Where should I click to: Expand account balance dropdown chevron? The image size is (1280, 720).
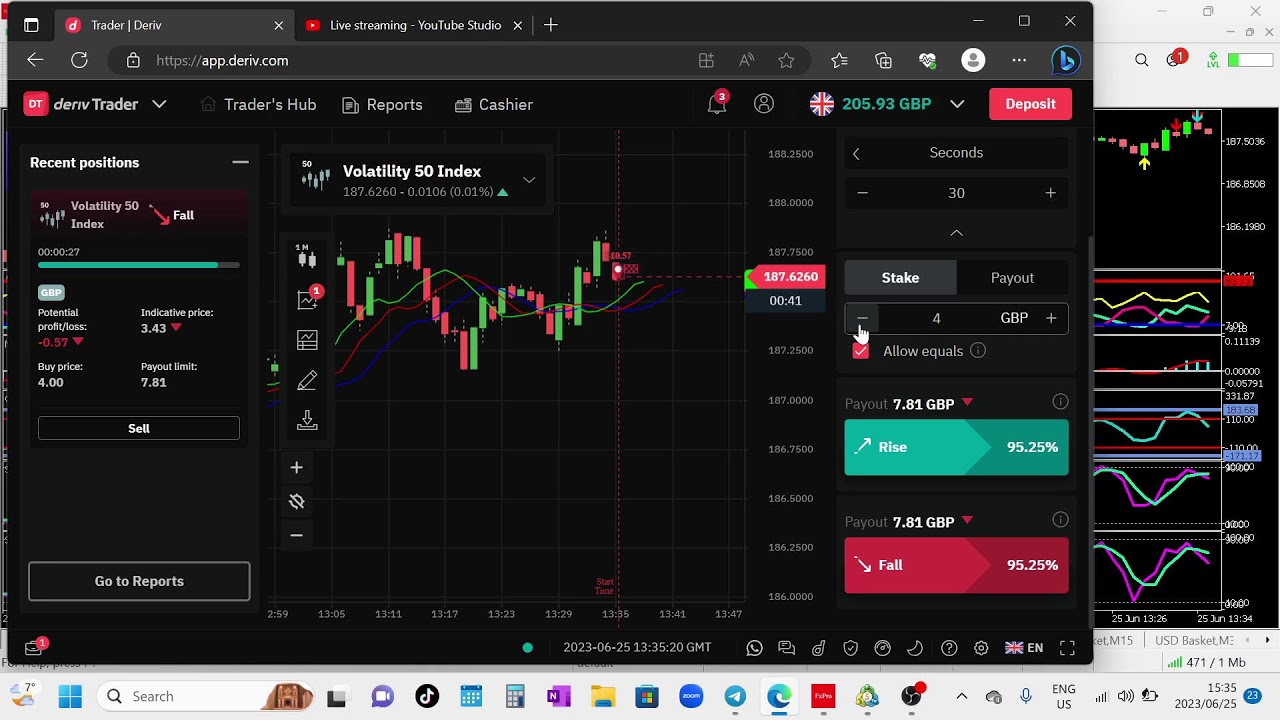pyautogui.click(x=957, y=104)
